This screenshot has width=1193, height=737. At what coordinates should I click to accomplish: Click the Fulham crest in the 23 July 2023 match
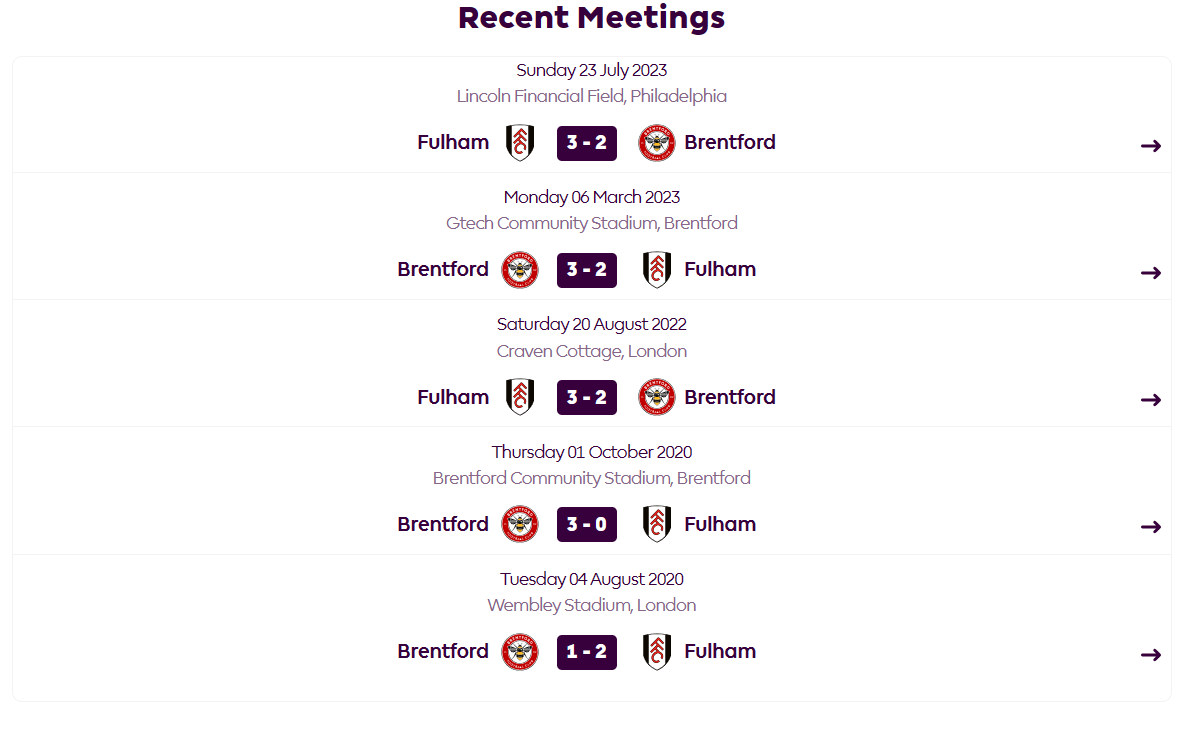(x=520, y=143)
